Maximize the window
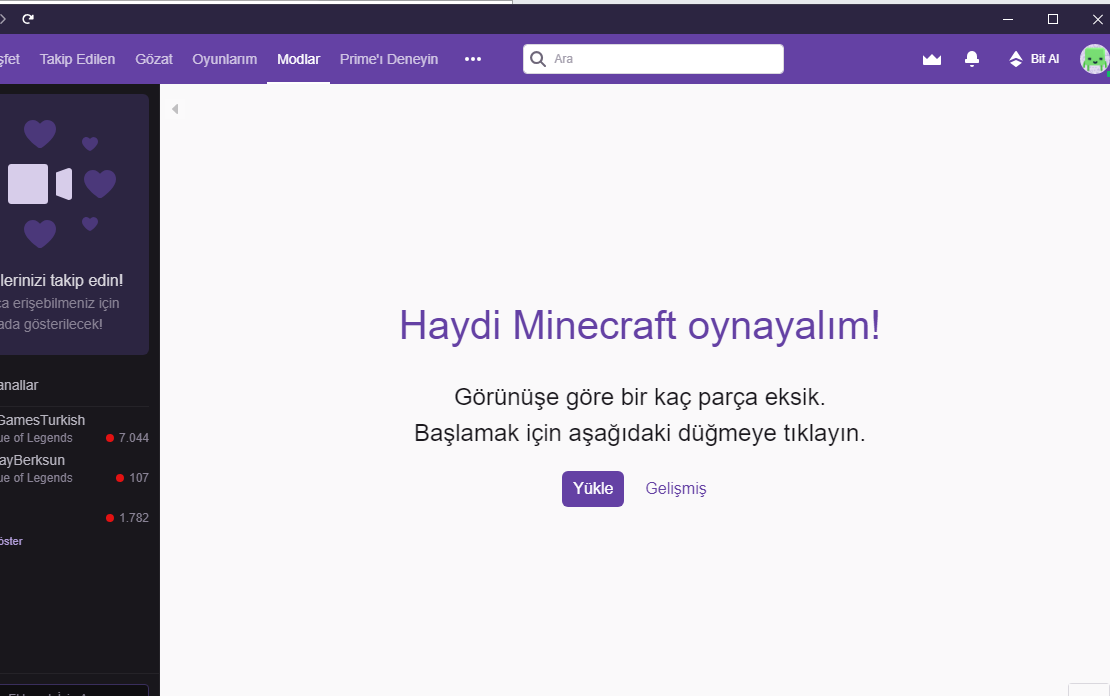Image resolution: width=1110 pixels, height=696 pixels. pyautogui.click(x=1053, y=19)
